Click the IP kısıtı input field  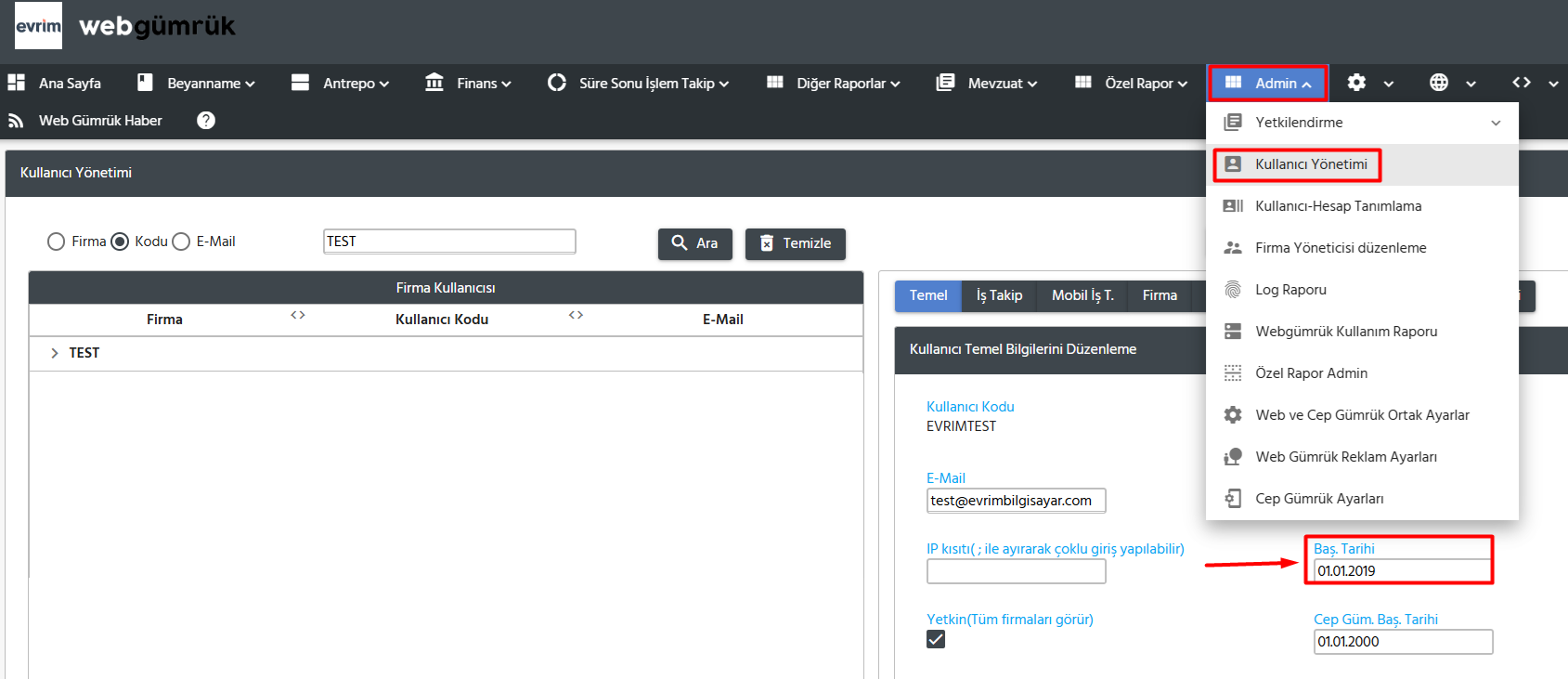(x=1016, y=572)
